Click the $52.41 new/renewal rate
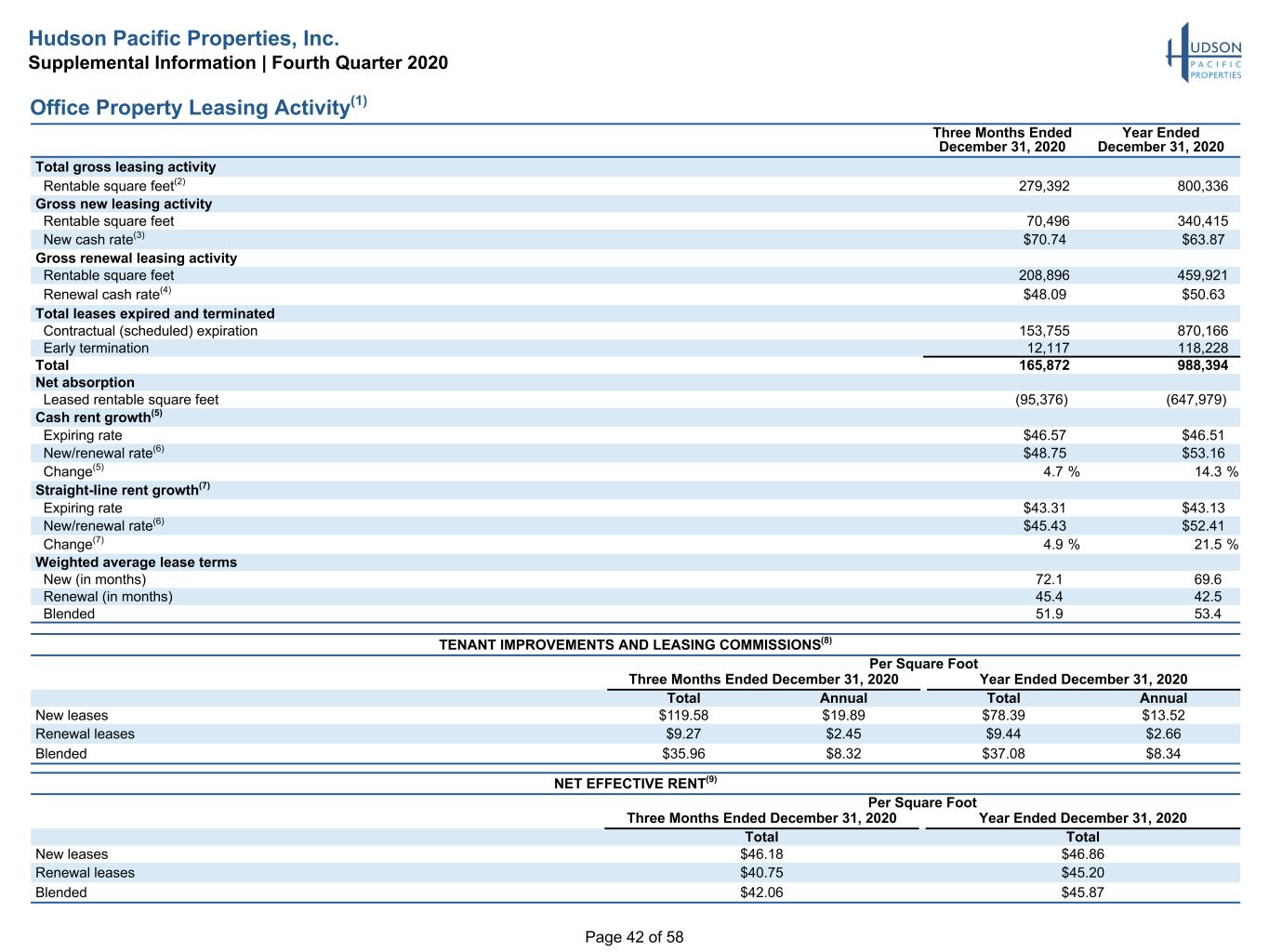 click(x=1203, y=525)
